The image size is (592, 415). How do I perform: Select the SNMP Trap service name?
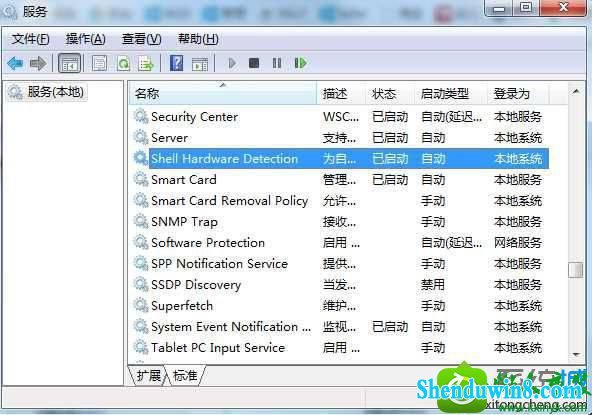[x=184, y=222]
